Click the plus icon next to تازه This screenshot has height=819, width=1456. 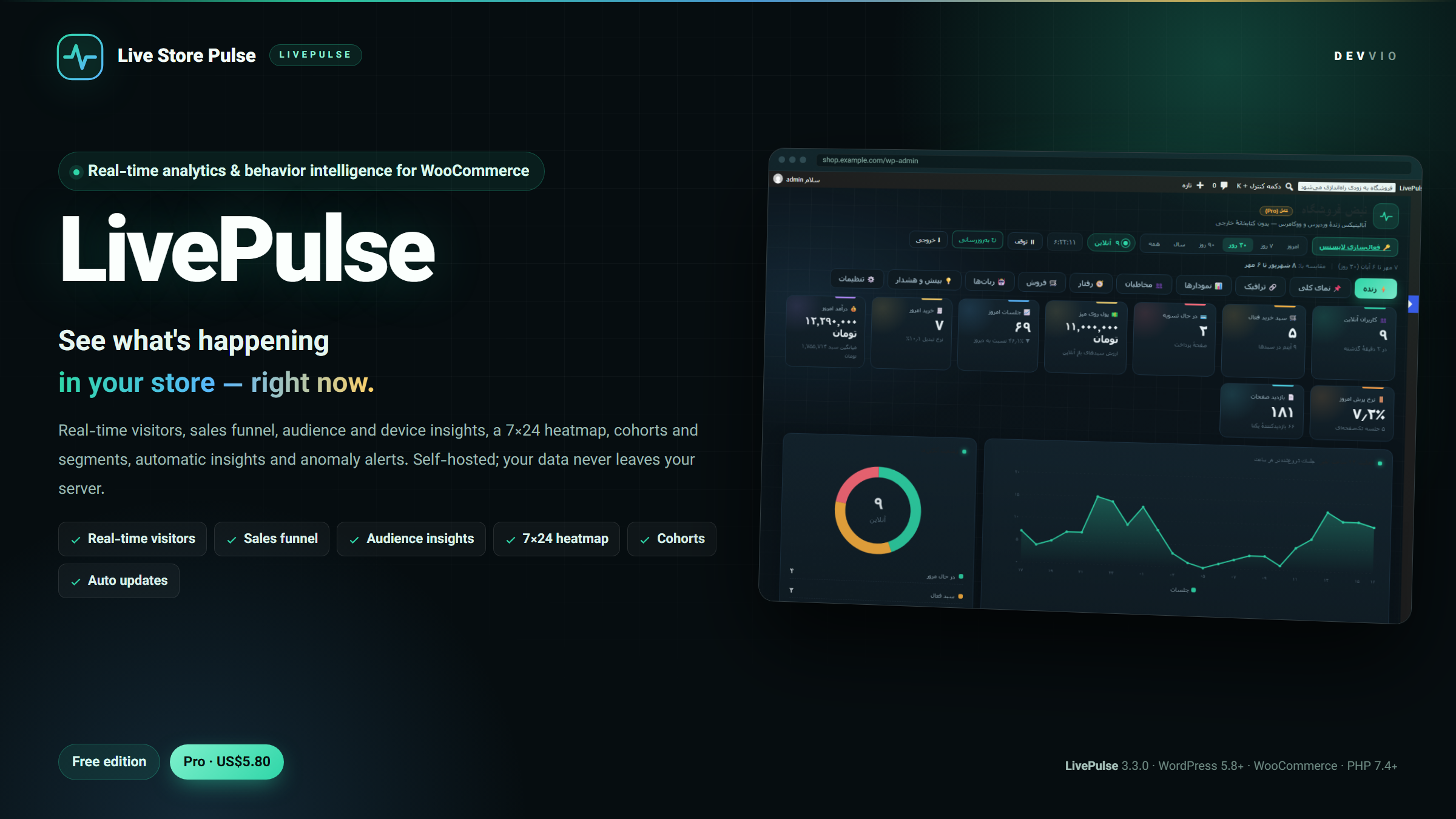(x=1200, y=185)
